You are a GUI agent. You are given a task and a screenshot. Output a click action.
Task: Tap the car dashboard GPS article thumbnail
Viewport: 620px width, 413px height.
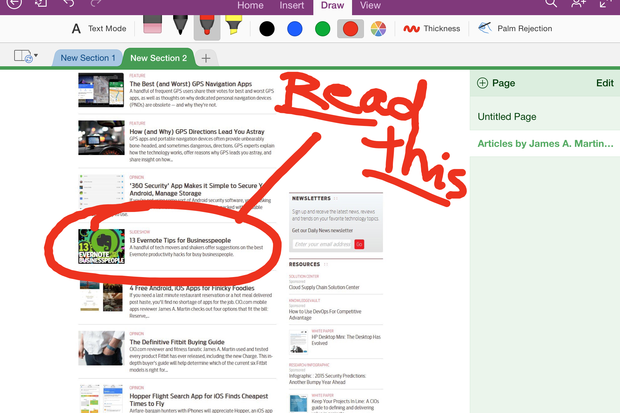pyautogui.click(x=101, y=138)
